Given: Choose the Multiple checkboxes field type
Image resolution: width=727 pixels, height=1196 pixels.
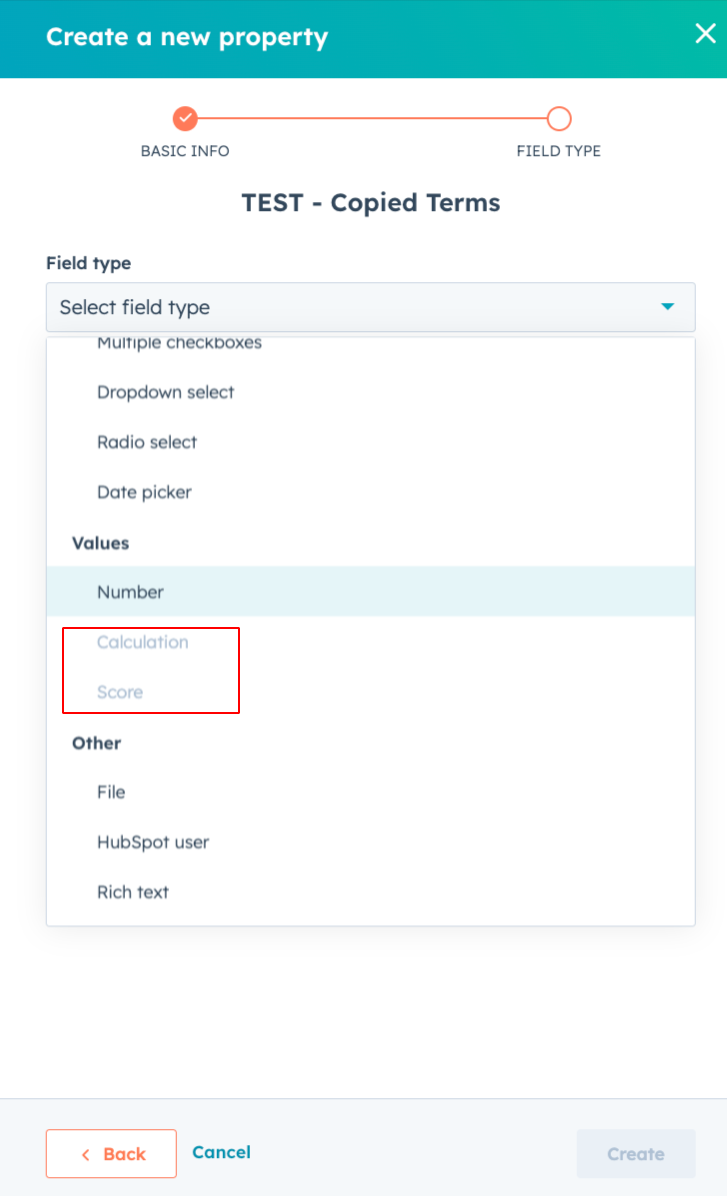Looking at the screenshot, I should click(178, 345).
